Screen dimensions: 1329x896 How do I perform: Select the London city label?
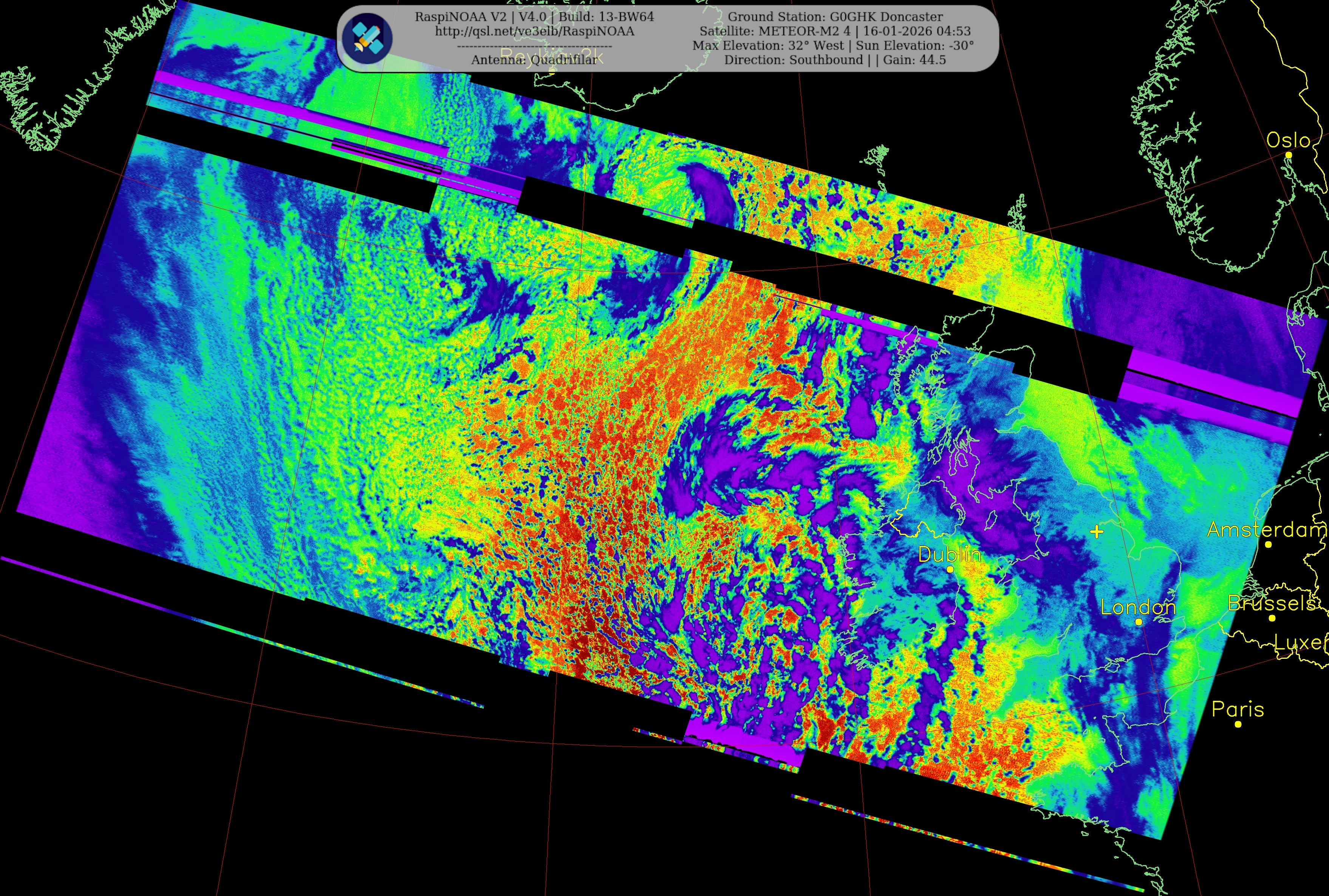click(x=1138, y=607)
